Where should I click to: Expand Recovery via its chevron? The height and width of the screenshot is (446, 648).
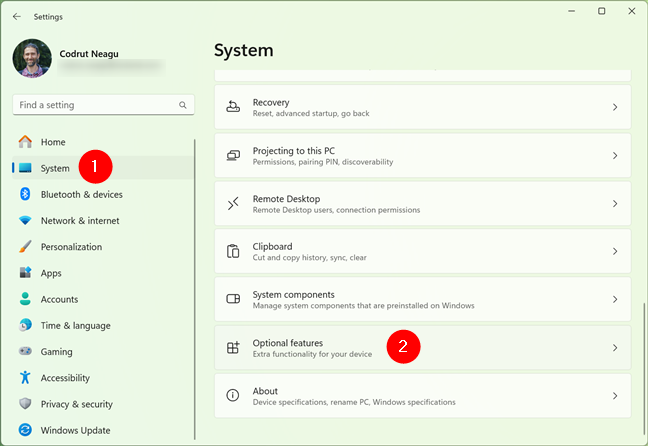click(x=615, y=107)
